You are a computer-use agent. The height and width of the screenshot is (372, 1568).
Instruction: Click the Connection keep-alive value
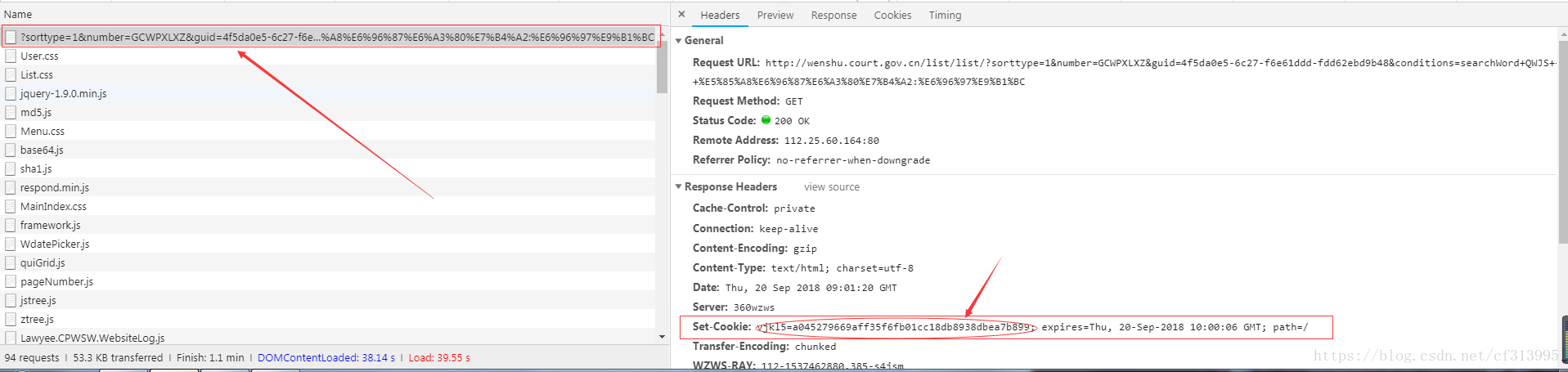[788, 229]
